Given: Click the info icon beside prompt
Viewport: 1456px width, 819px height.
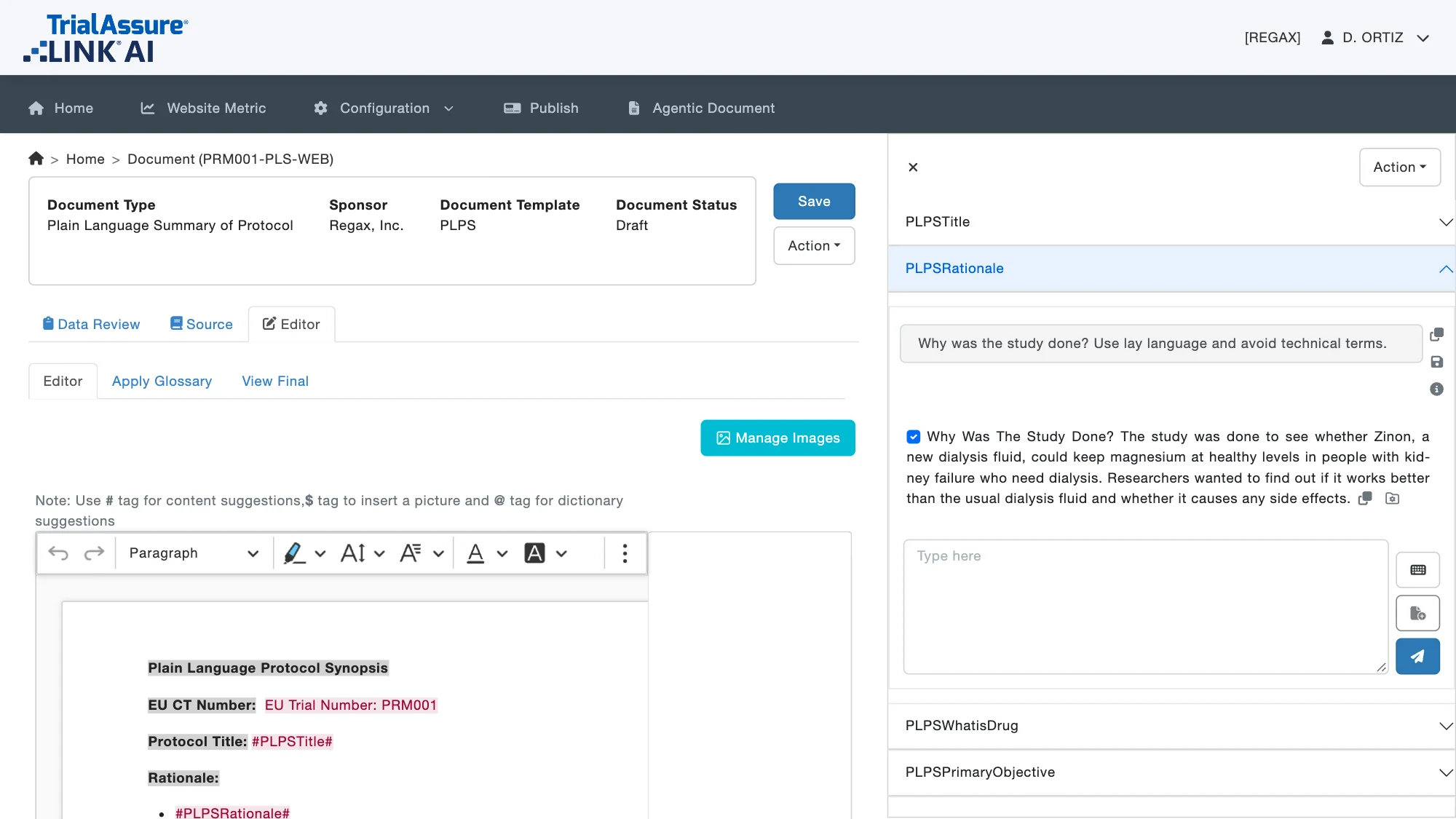Looking at the screenshot, I should 1436,389.
